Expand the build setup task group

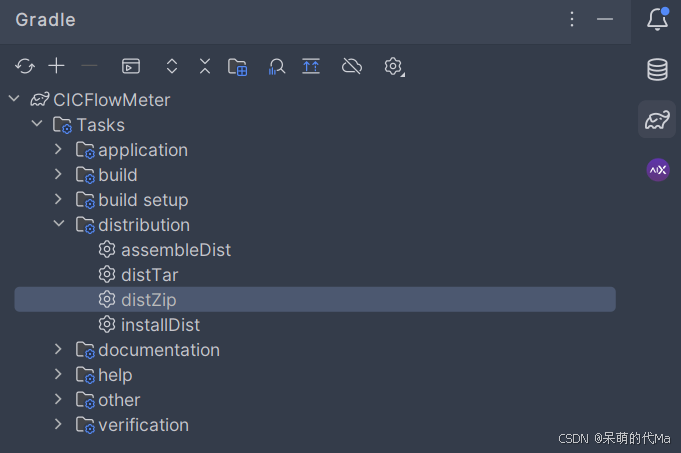[x=58, y=199]
